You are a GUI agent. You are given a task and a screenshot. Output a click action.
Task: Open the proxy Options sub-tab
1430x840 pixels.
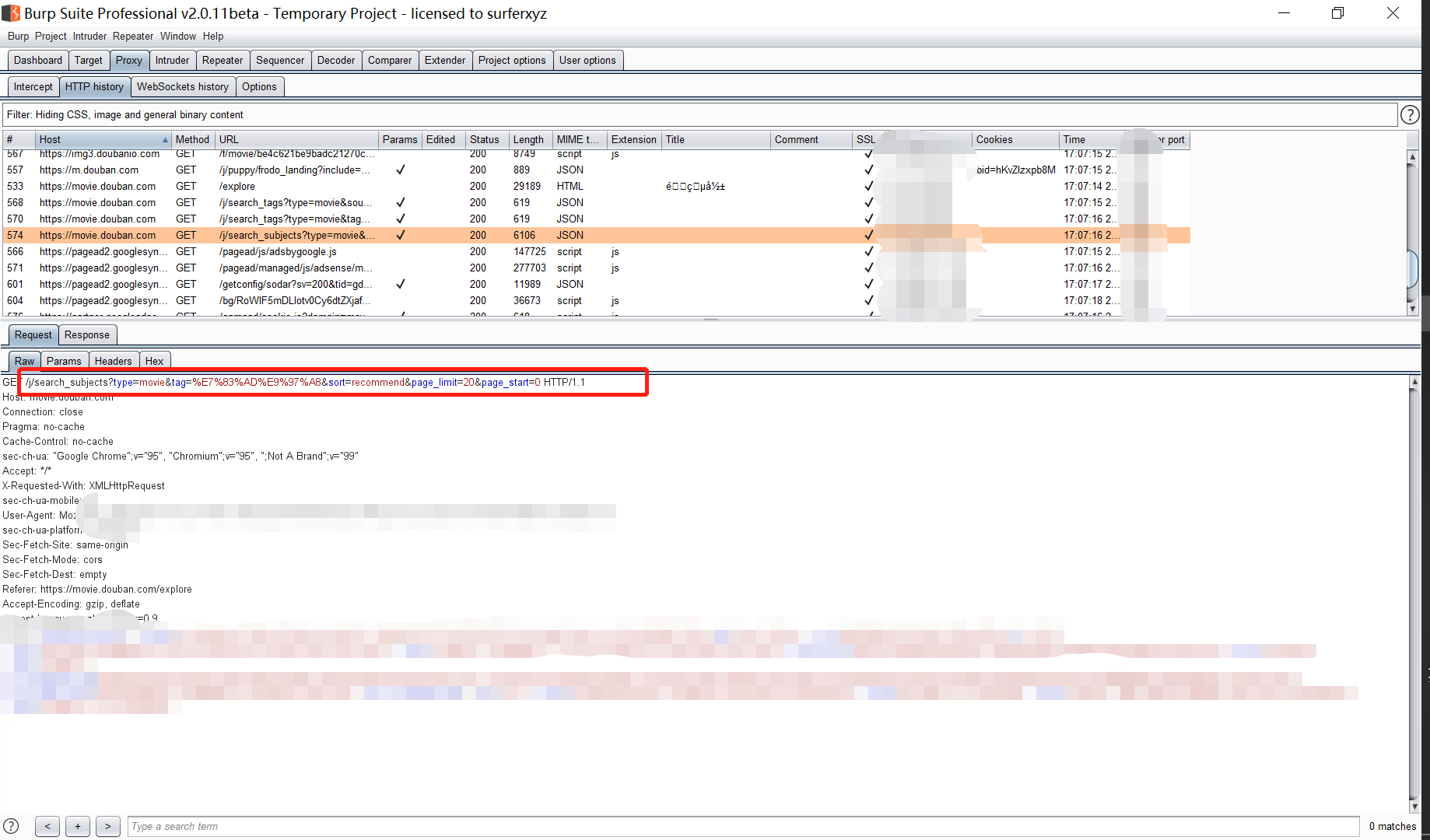click(x=259, y=87)
